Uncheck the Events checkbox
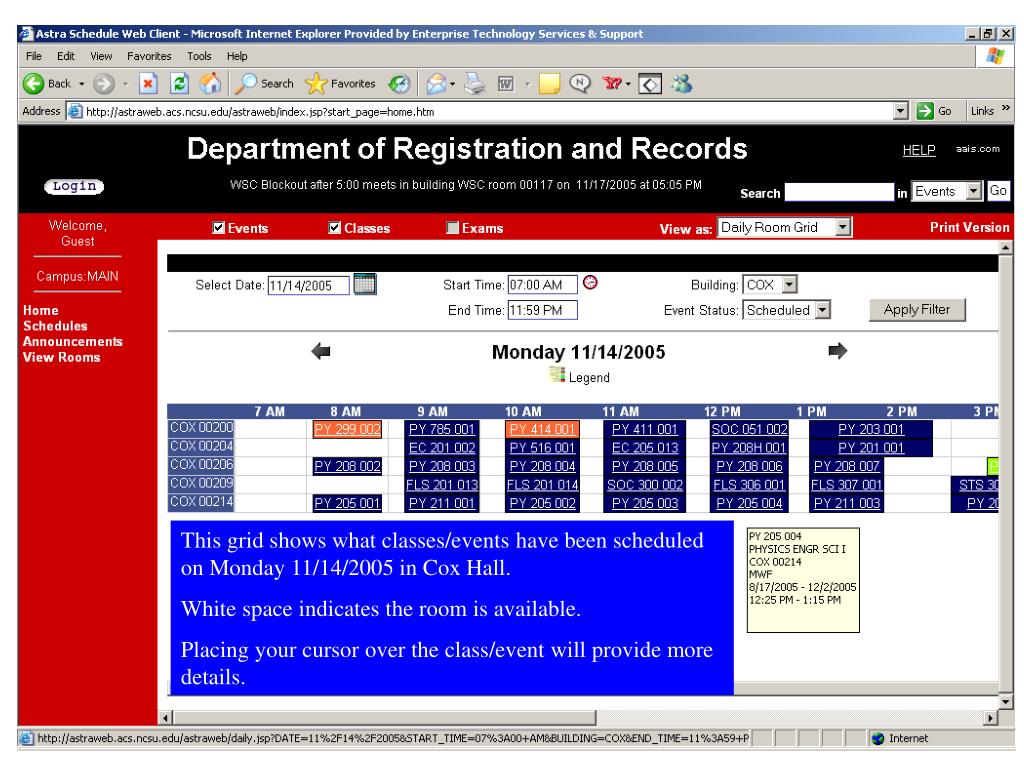The width and height of the screenshot is (1024, 768). click(219, 227)
